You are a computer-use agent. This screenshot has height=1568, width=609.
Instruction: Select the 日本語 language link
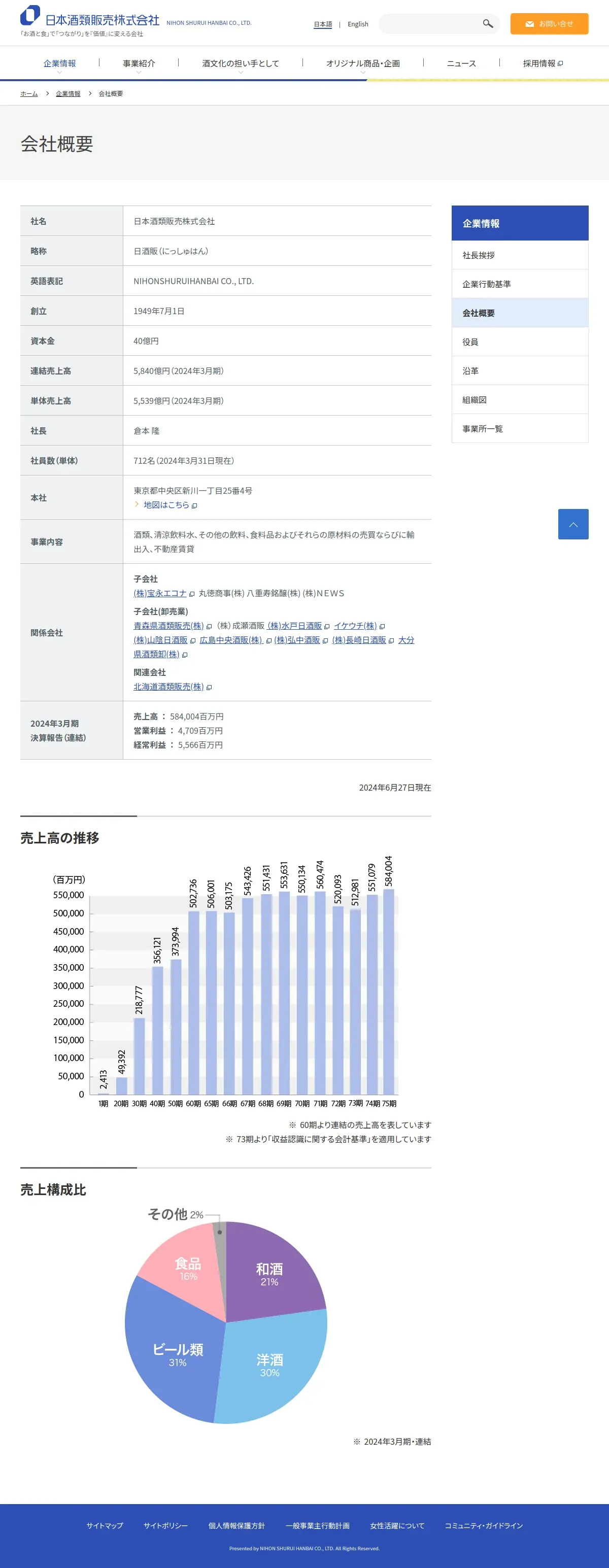(323, 24)
